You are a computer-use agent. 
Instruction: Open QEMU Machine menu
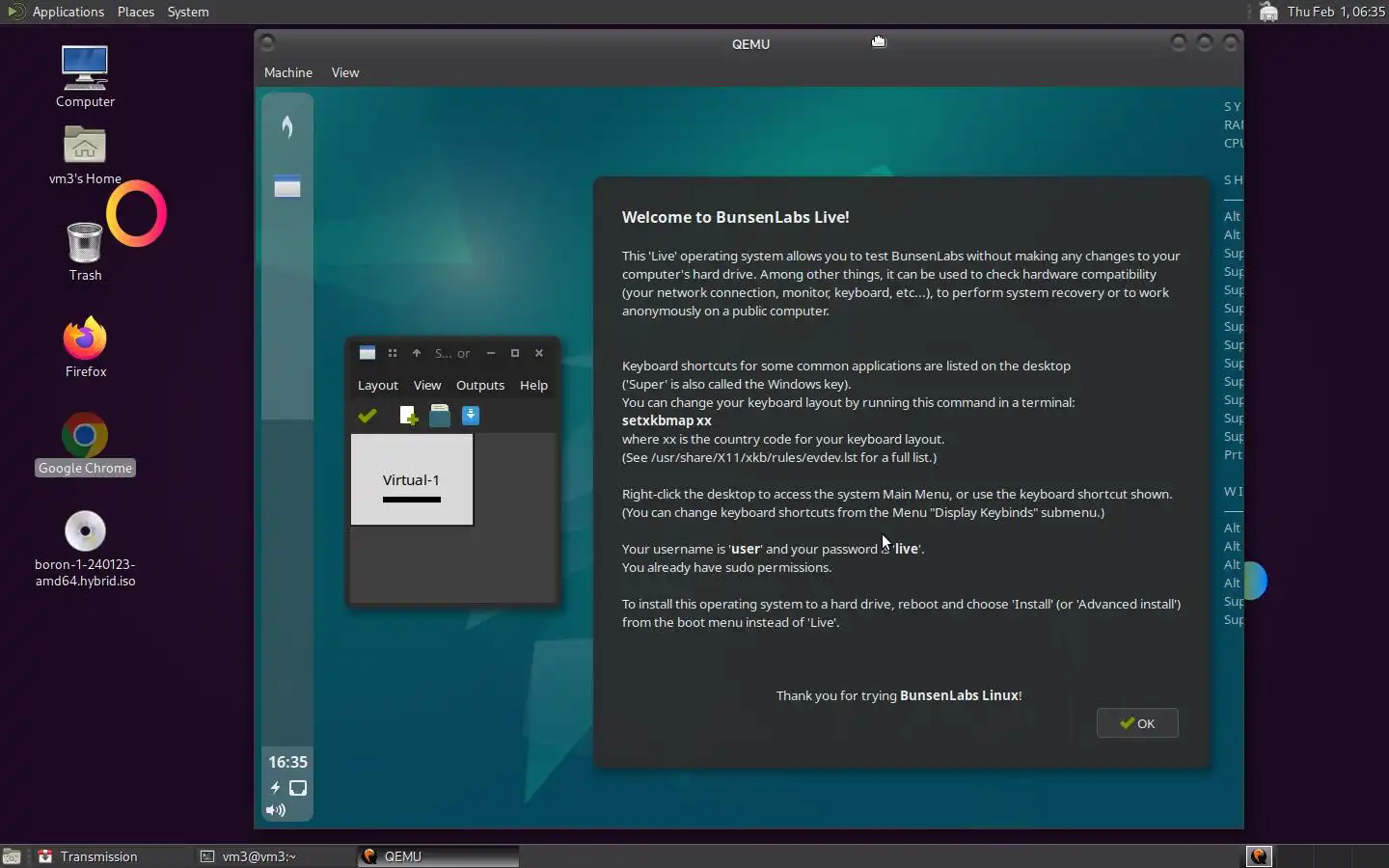point(288,72)
